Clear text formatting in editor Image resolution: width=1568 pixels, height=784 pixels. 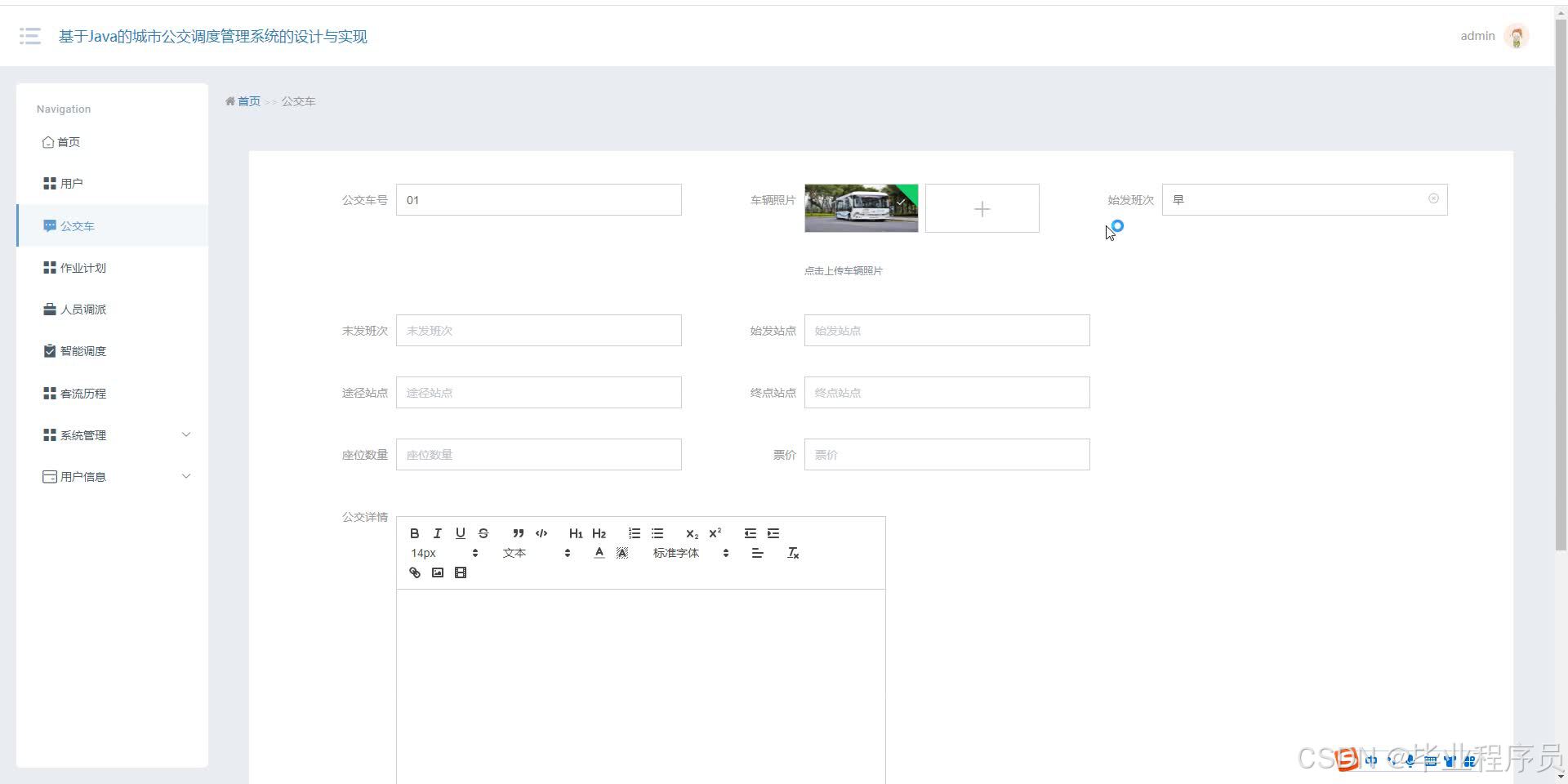pyautogui.click(x=792, y=553)
